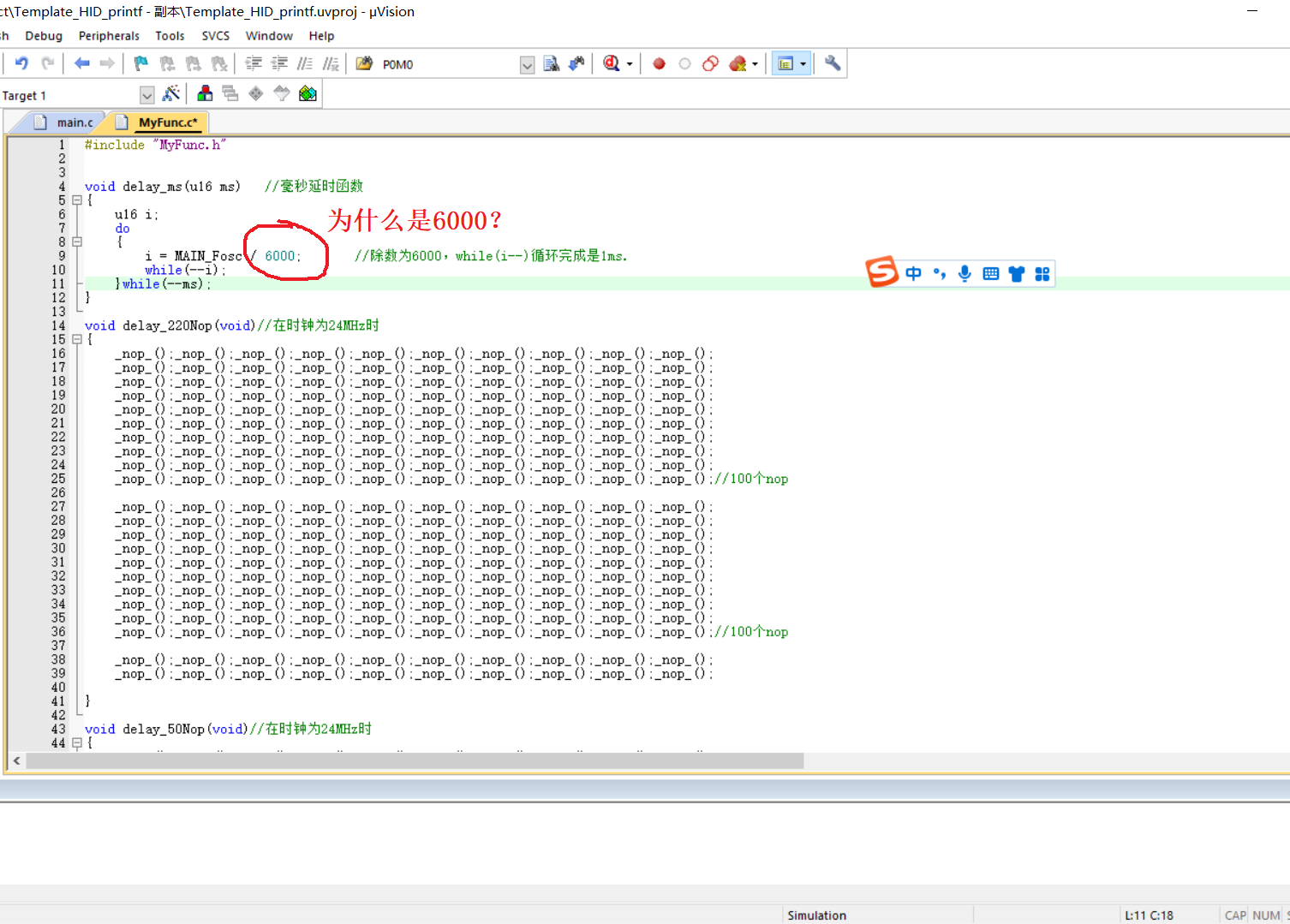Click the scroll left arrow of editor

tap(16, 760)
